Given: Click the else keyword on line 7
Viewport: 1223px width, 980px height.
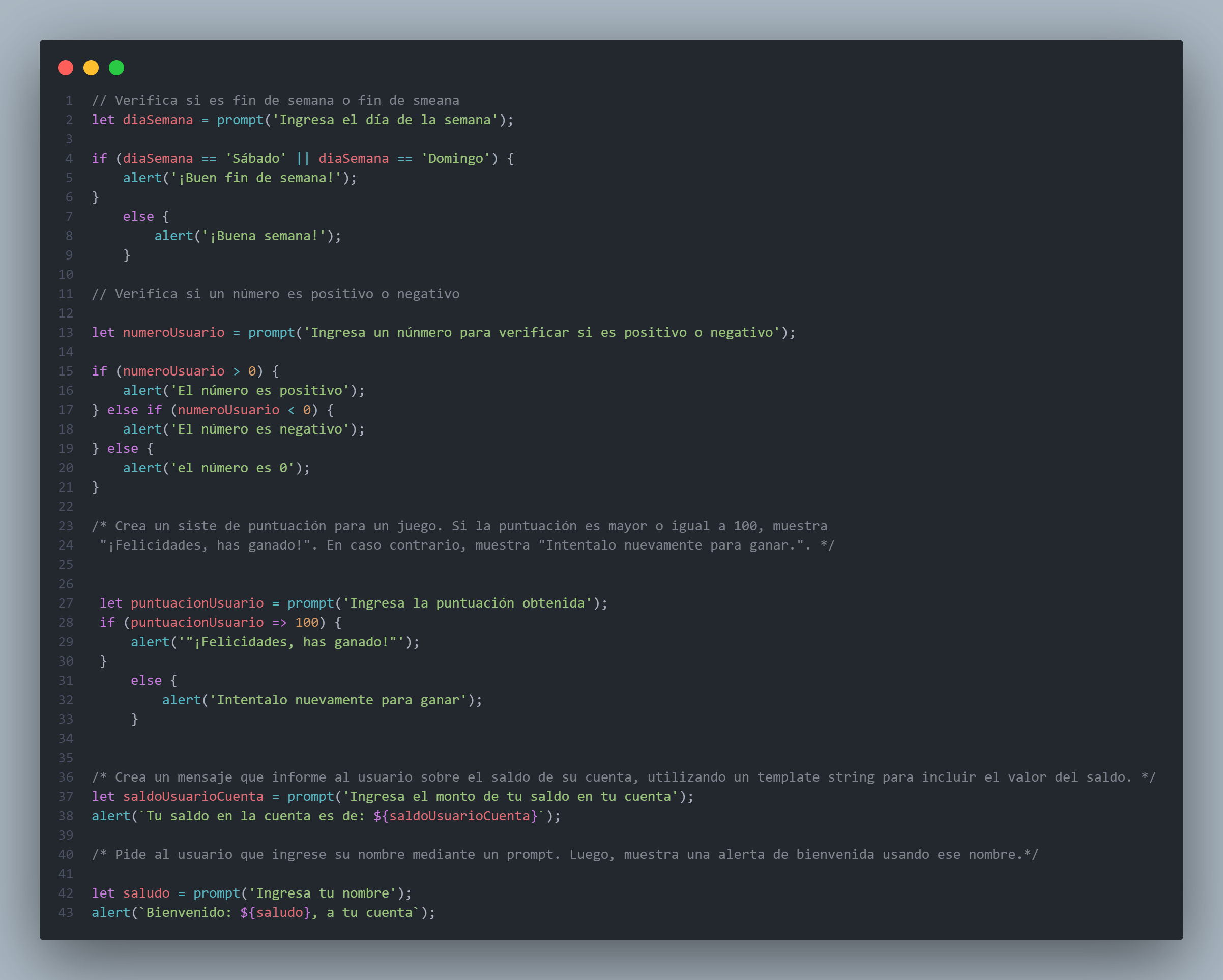Looking at the screenshot, I should point(138,216).
